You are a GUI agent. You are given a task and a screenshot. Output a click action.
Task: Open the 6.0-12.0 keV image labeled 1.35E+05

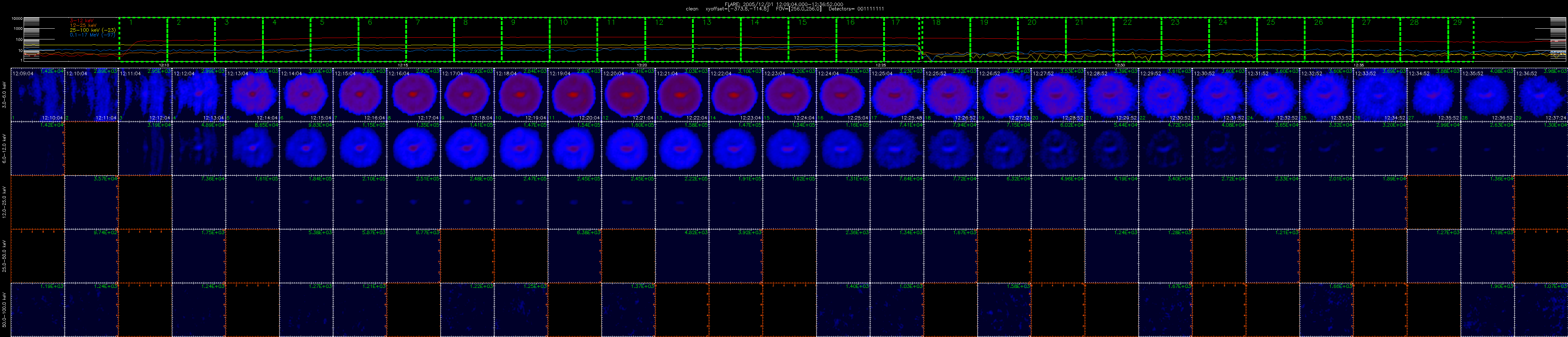click(413, 148)
